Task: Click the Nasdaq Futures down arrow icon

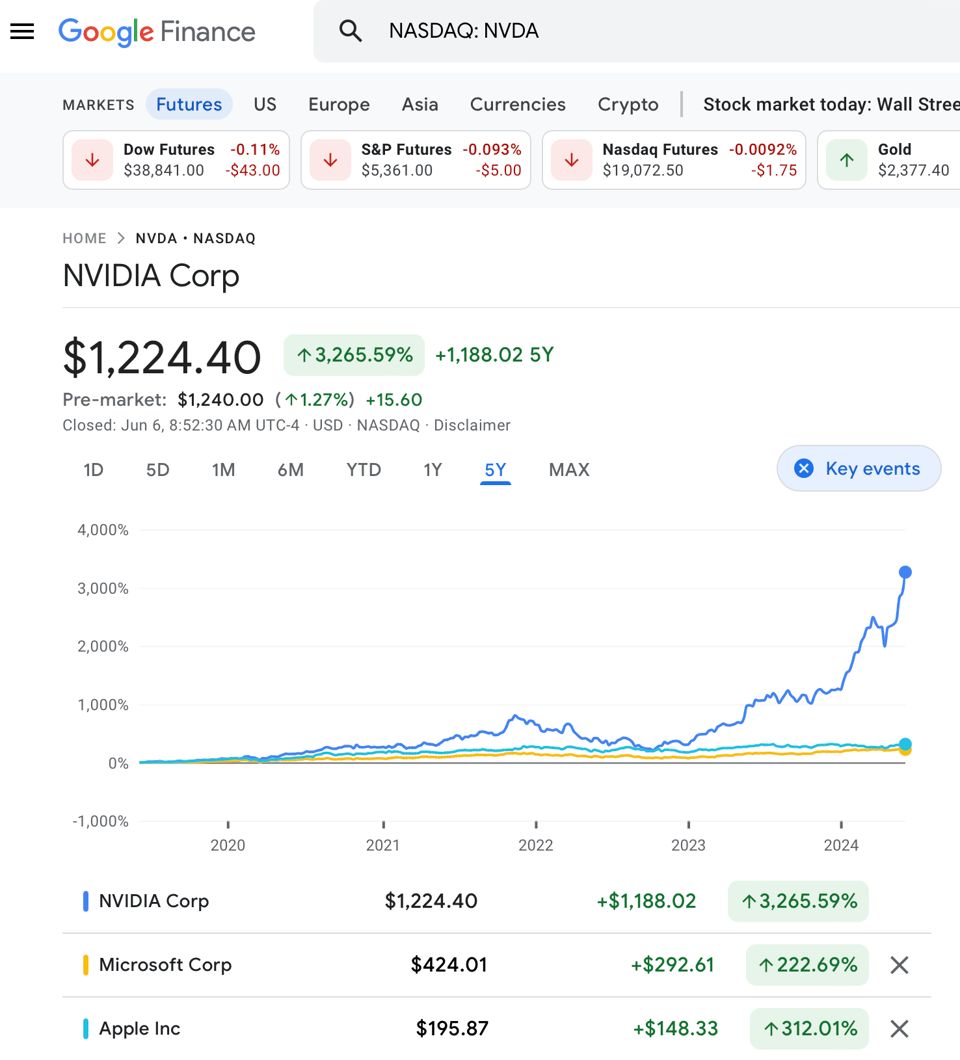Action: click(572, 160)
